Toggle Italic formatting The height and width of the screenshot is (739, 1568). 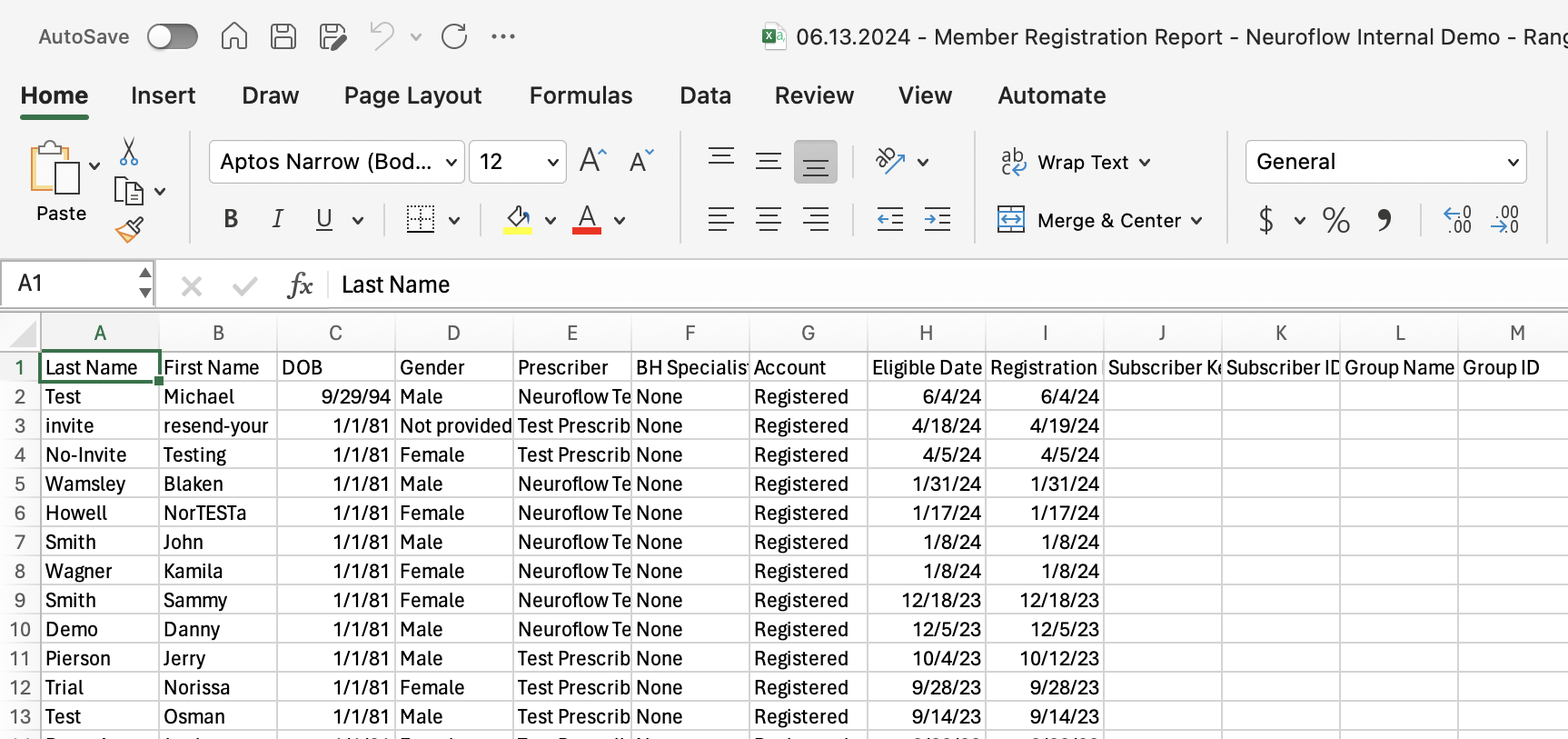click(277, 219)
